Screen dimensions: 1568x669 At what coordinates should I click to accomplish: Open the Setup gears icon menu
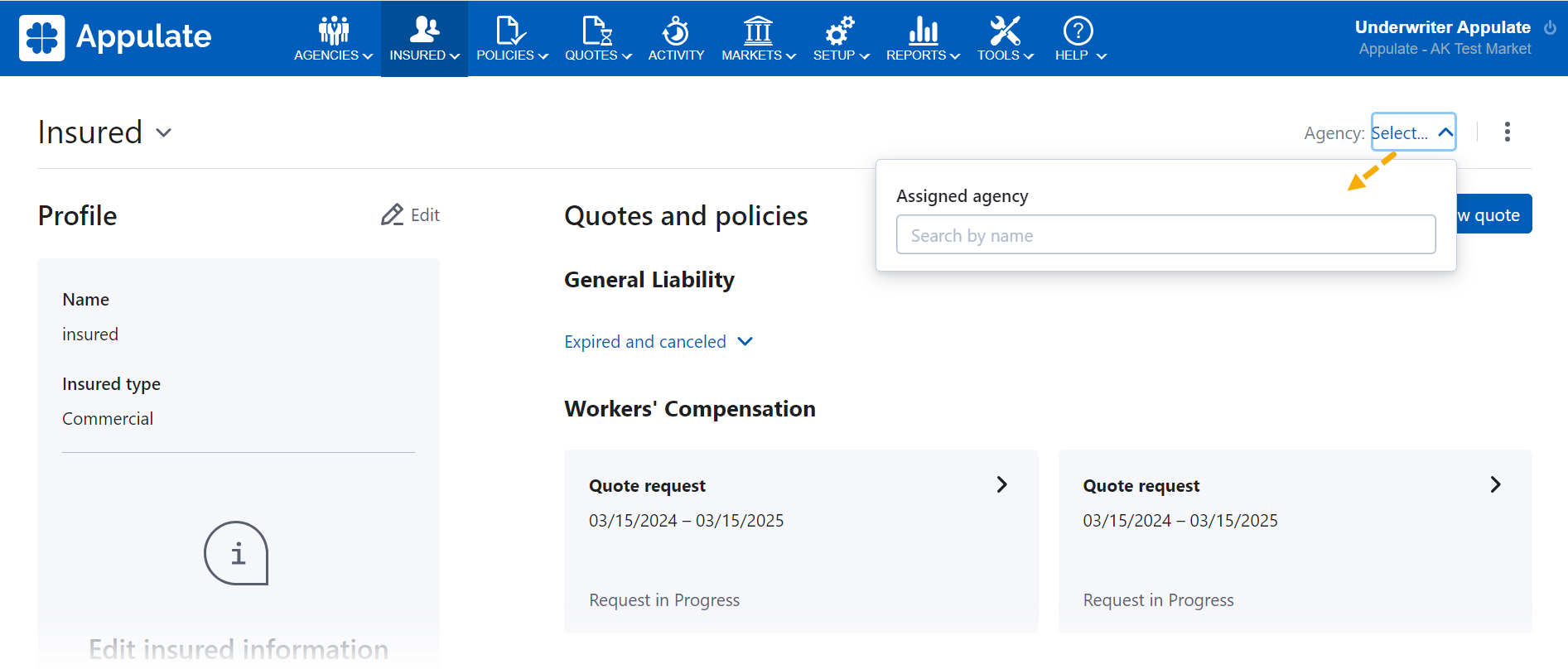click(840, 31)
